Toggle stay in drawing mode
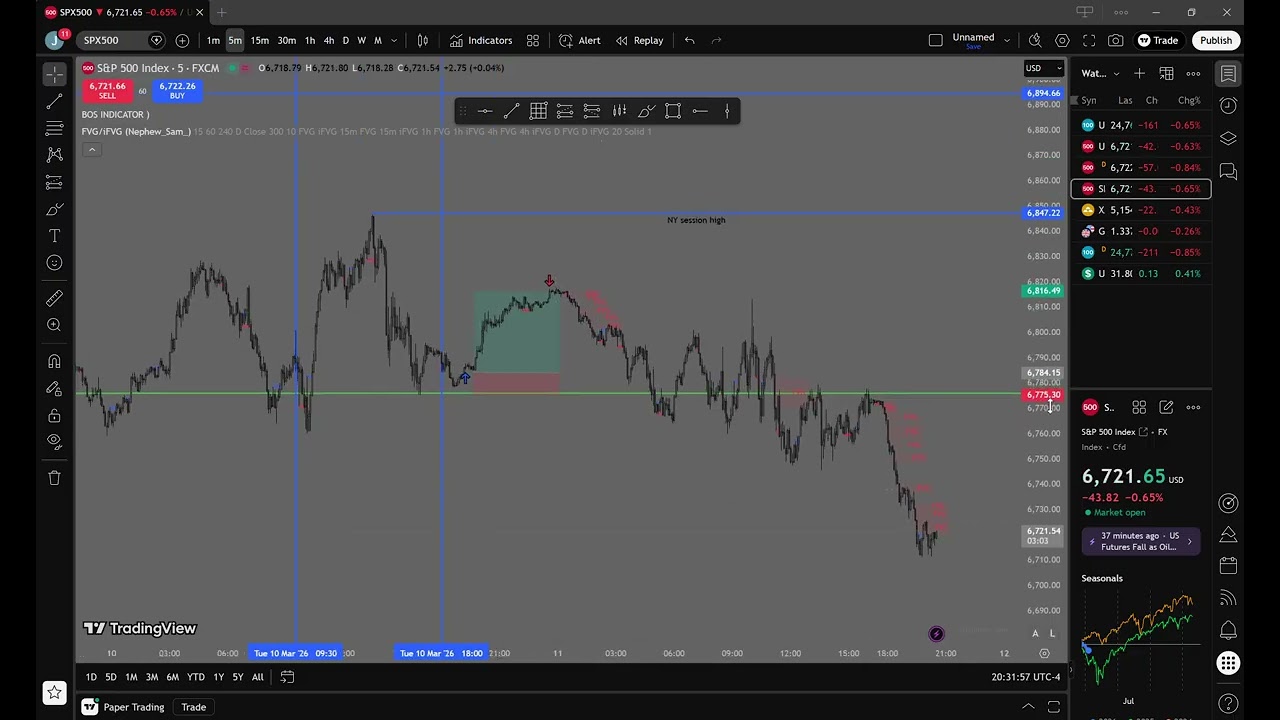Screen dimensions: 1280x720 click(54, 388)
